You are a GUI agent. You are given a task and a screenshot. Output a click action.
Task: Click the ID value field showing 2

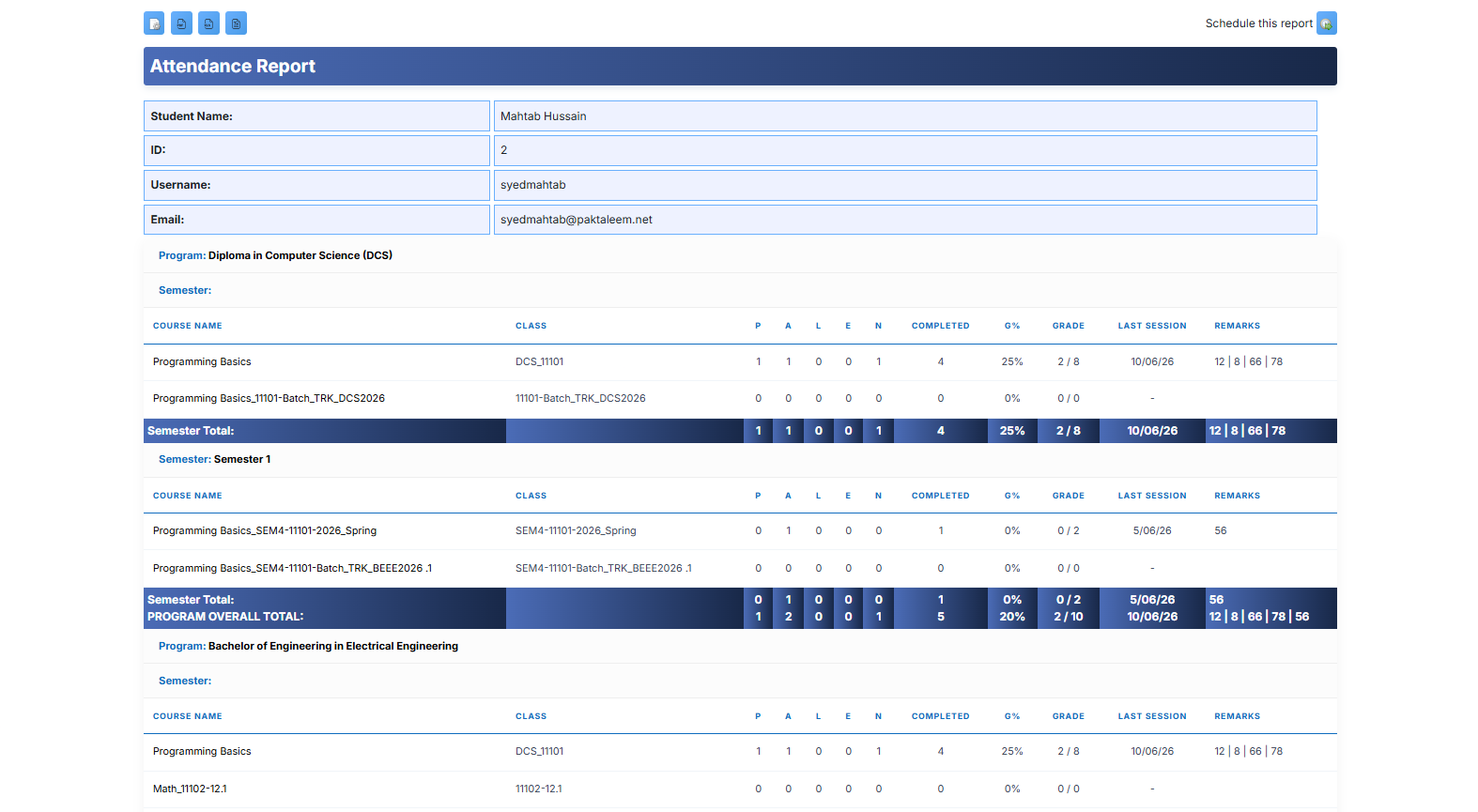point(905,150)
